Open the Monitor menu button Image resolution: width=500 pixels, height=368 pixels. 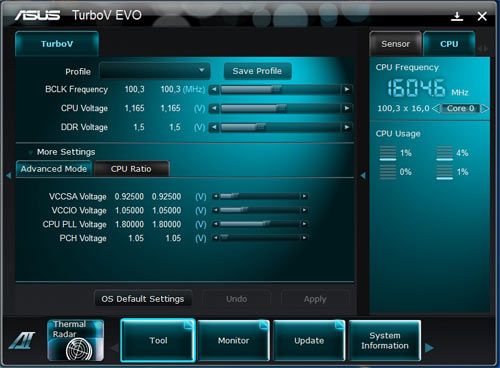point(233,340)
